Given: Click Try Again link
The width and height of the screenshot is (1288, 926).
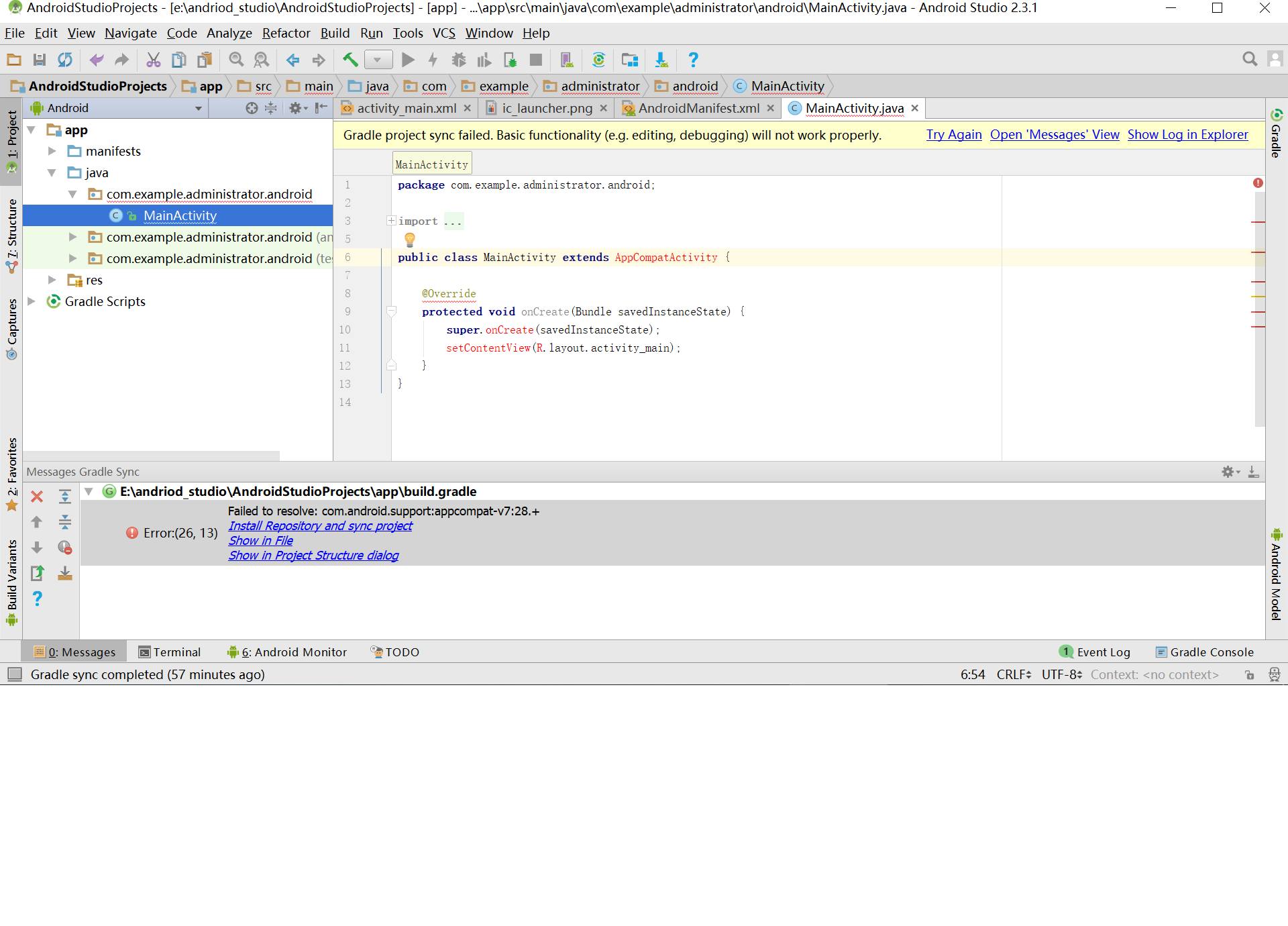Looking at the screenshot, I should [954, 135].
